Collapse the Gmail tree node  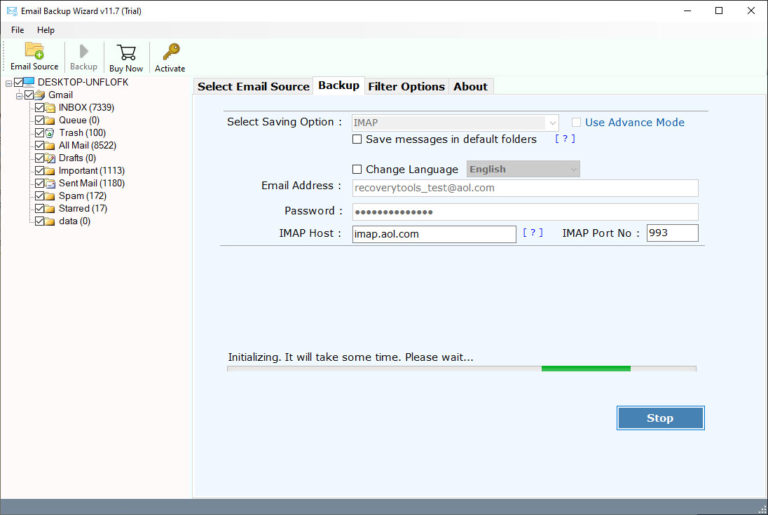pyautogui.click(x=19, y=96)
